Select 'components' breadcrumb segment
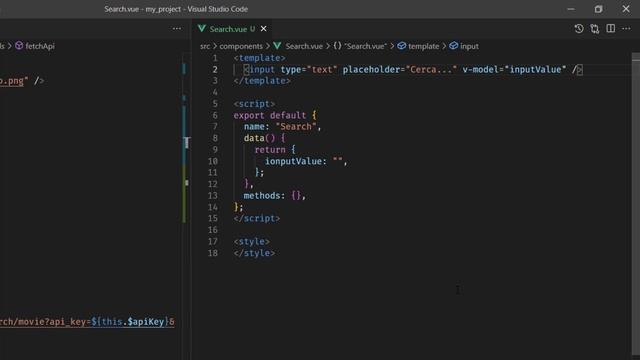Image resolution: width=640 pixels, height=360 pixels. click(x=241, y=46)
